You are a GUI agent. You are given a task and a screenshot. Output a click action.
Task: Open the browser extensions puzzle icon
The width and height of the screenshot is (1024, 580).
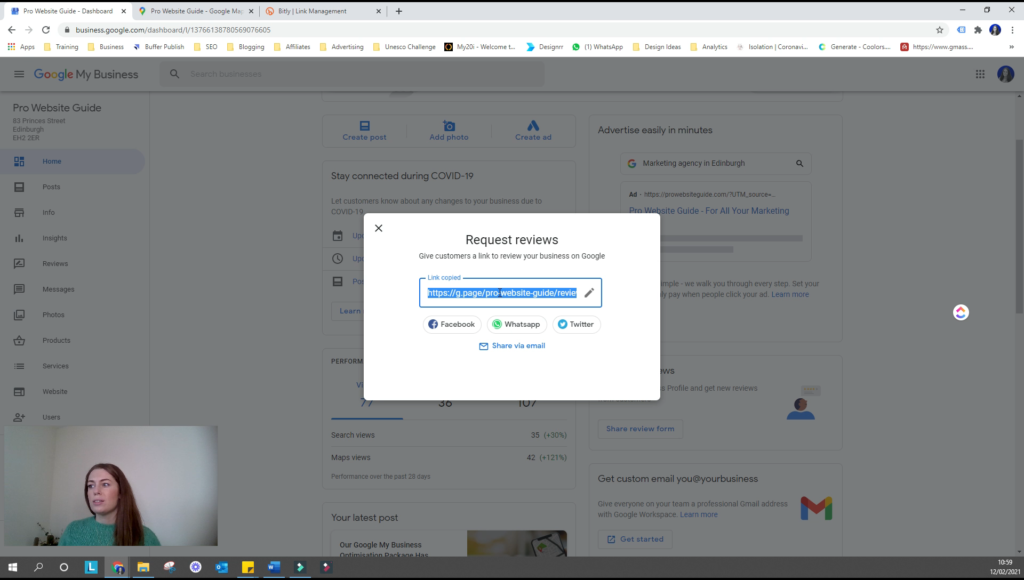coord(978,30)
